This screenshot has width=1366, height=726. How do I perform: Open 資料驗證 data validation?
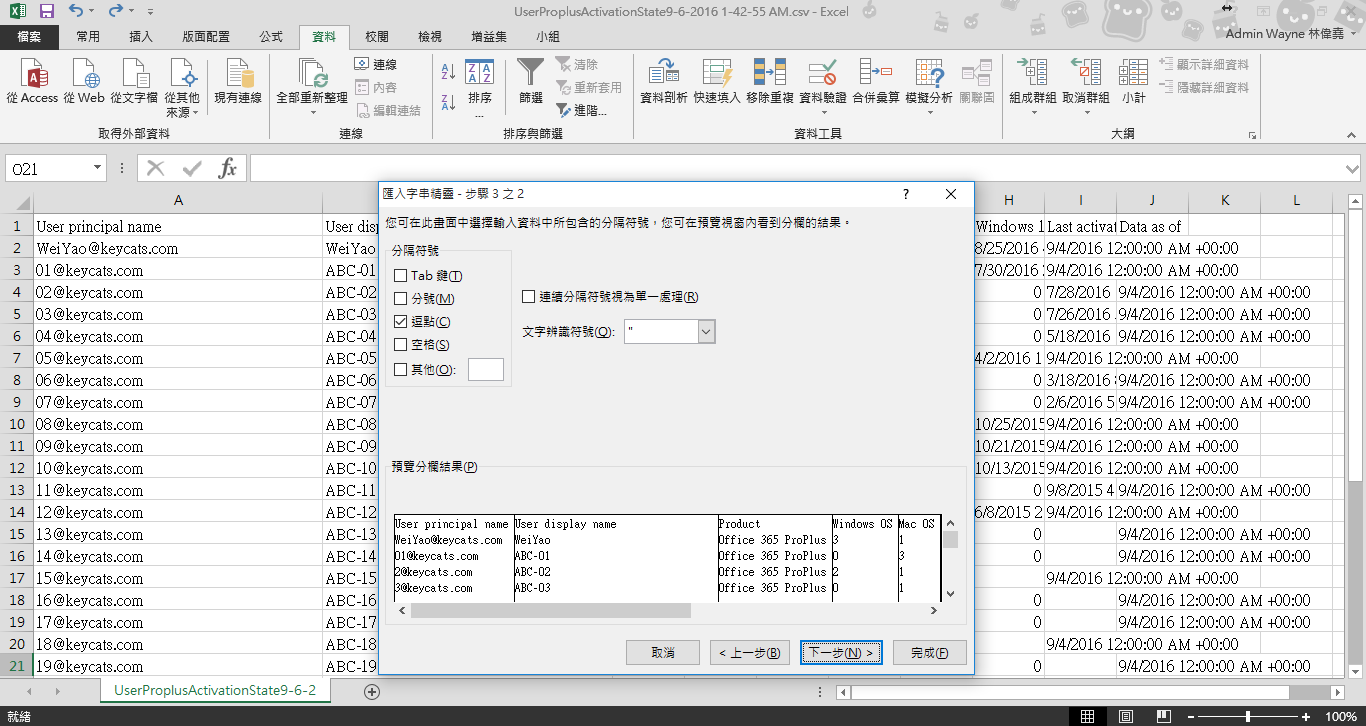tap(823, 88)
